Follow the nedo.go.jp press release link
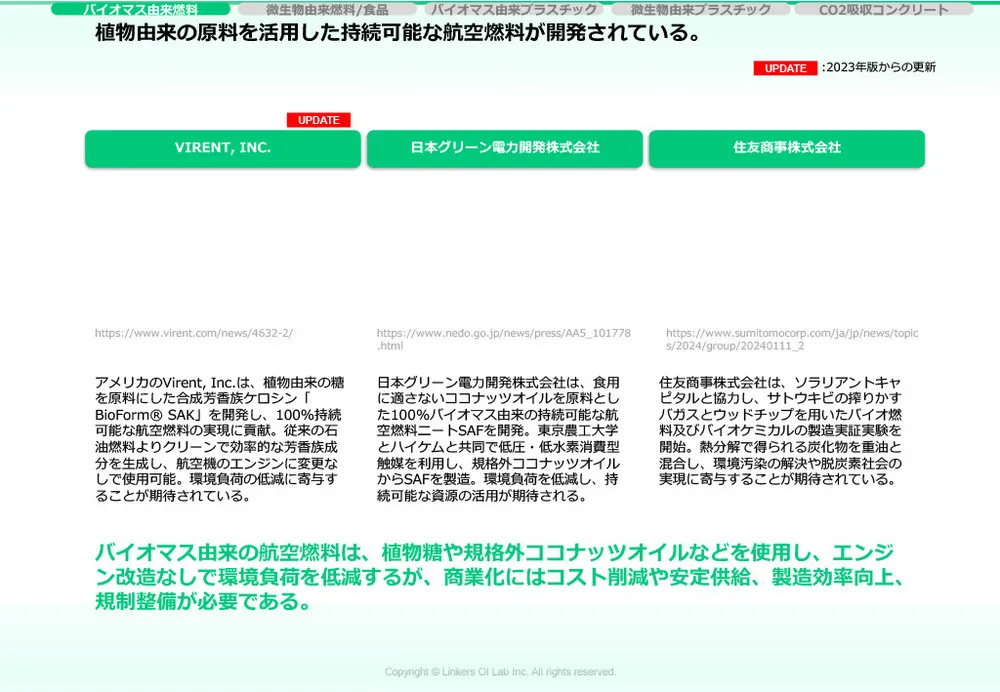This screenshot has width=1000, height=692. pyautogui.click(x=503, y=339)
